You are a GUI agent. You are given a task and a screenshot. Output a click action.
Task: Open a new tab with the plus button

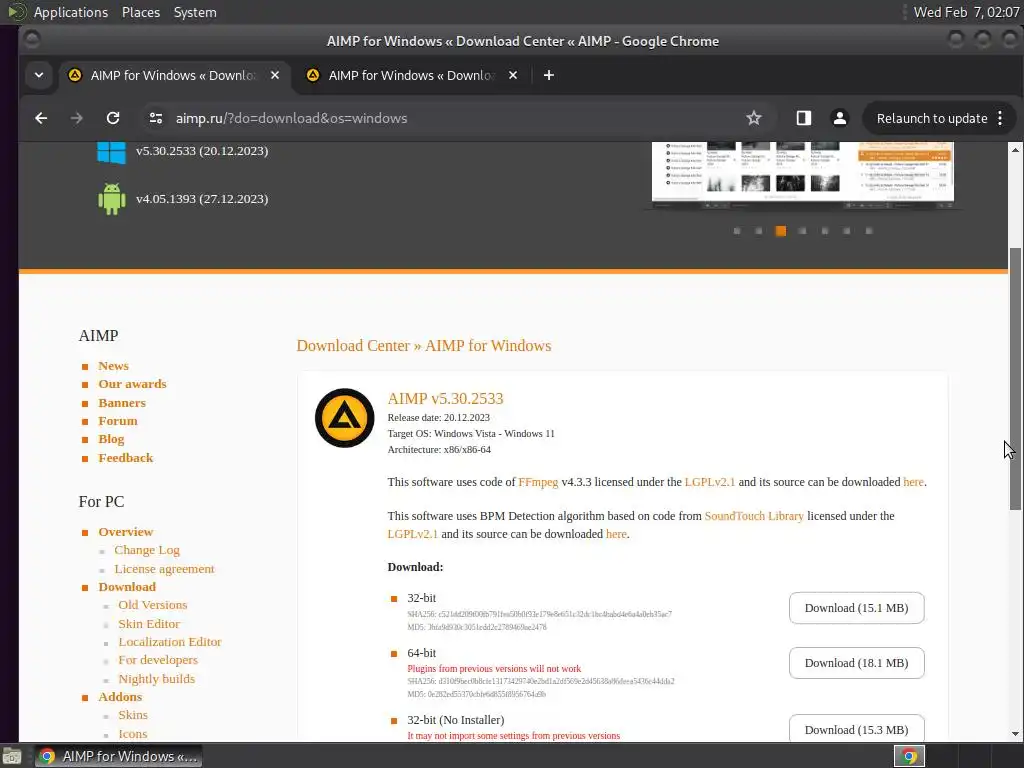tap(549, 75)
